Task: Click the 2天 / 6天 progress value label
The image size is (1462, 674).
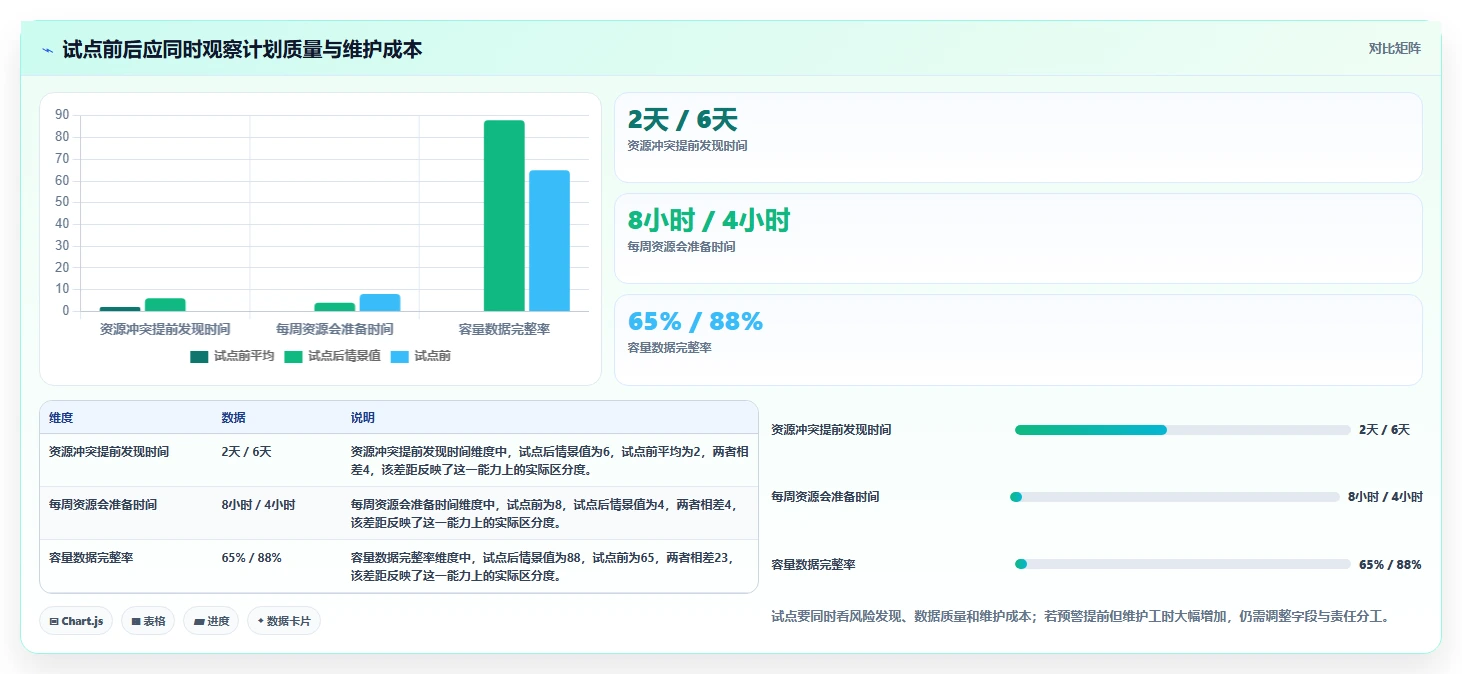Action: (x=1384, y=430)
